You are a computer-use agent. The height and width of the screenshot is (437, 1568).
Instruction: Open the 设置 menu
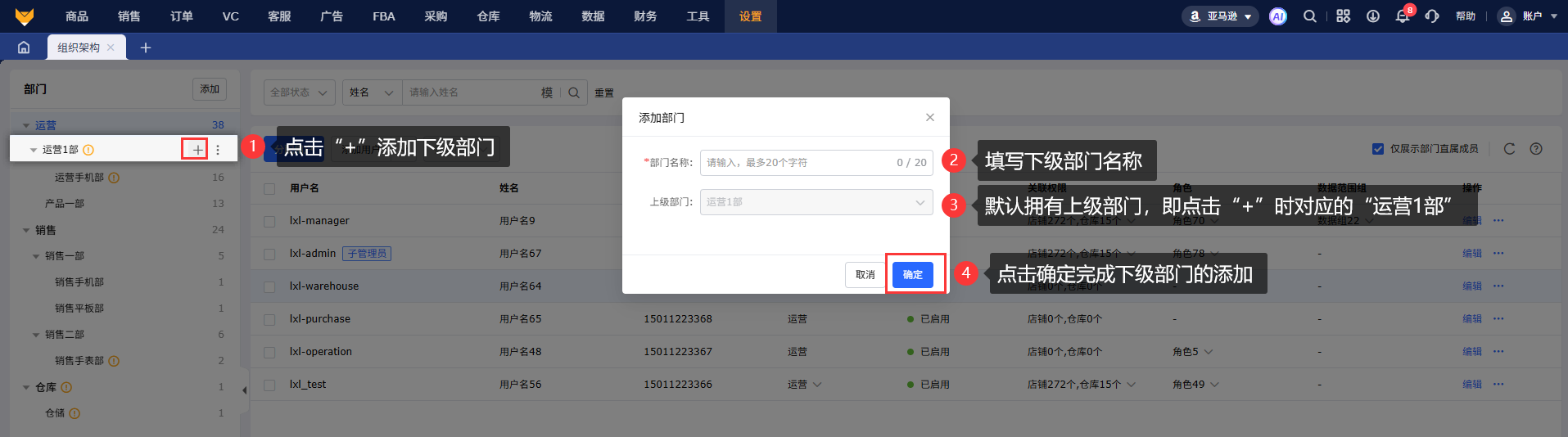pos(750,16)
